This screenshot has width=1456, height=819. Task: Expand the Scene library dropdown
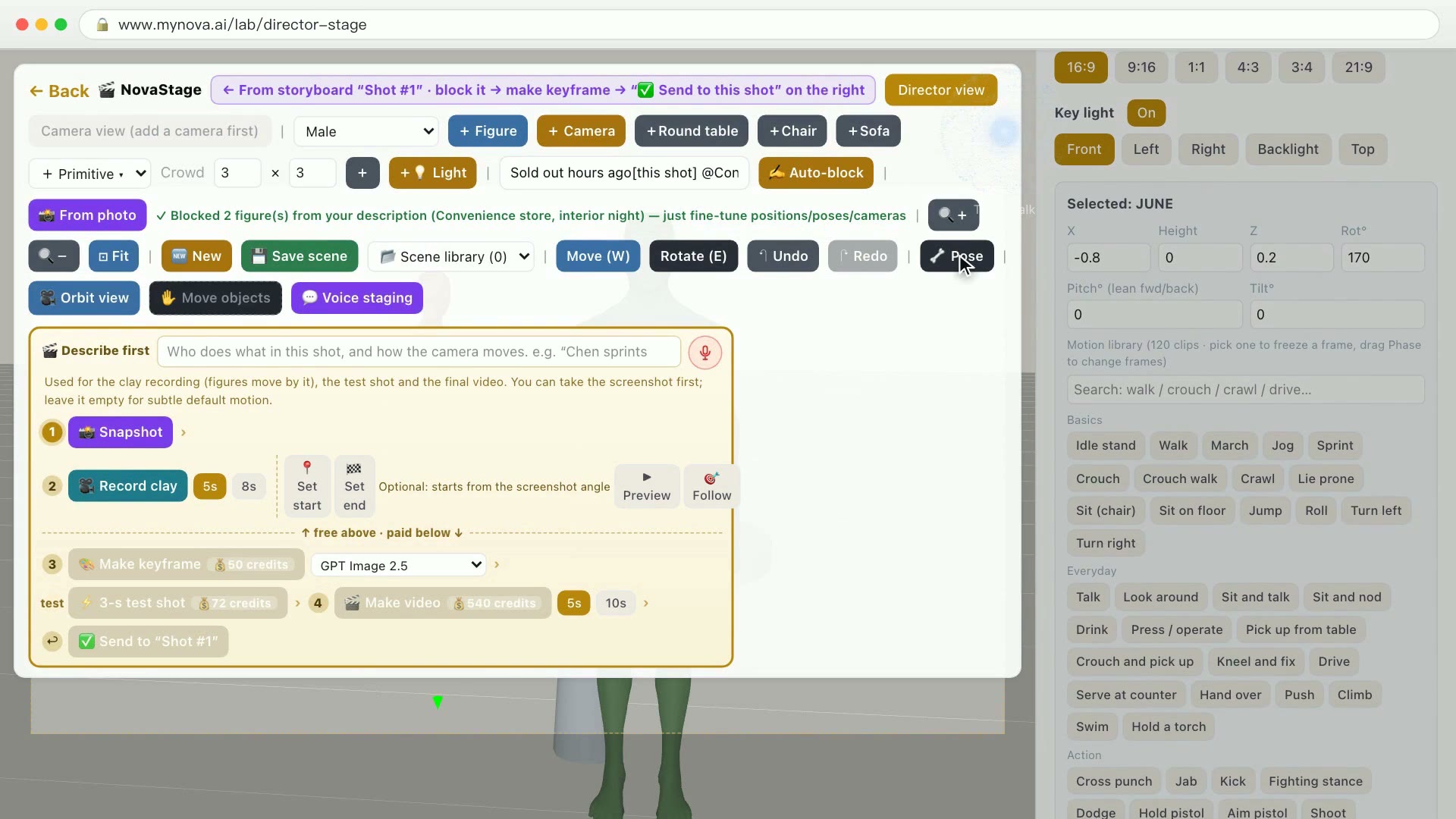[451, 257]
